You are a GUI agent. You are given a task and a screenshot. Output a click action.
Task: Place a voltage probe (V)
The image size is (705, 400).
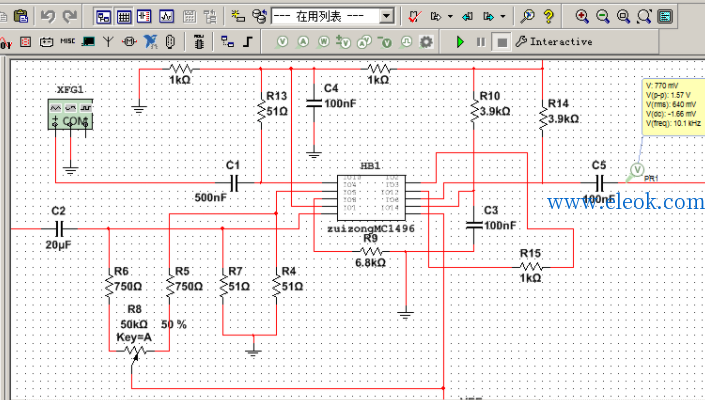point(282,42)
